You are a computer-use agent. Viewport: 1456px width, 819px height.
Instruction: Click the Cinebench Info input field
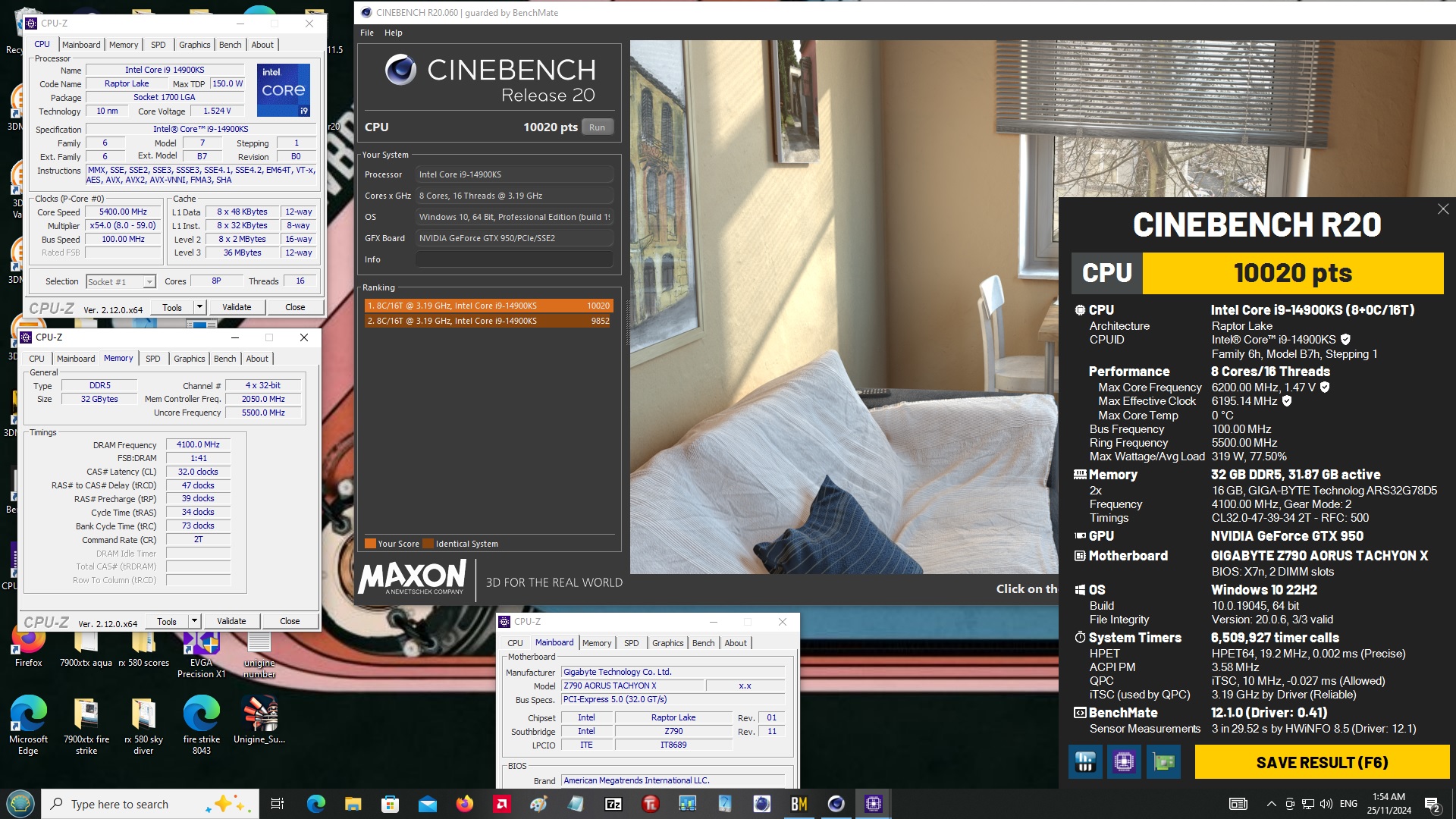514,259
